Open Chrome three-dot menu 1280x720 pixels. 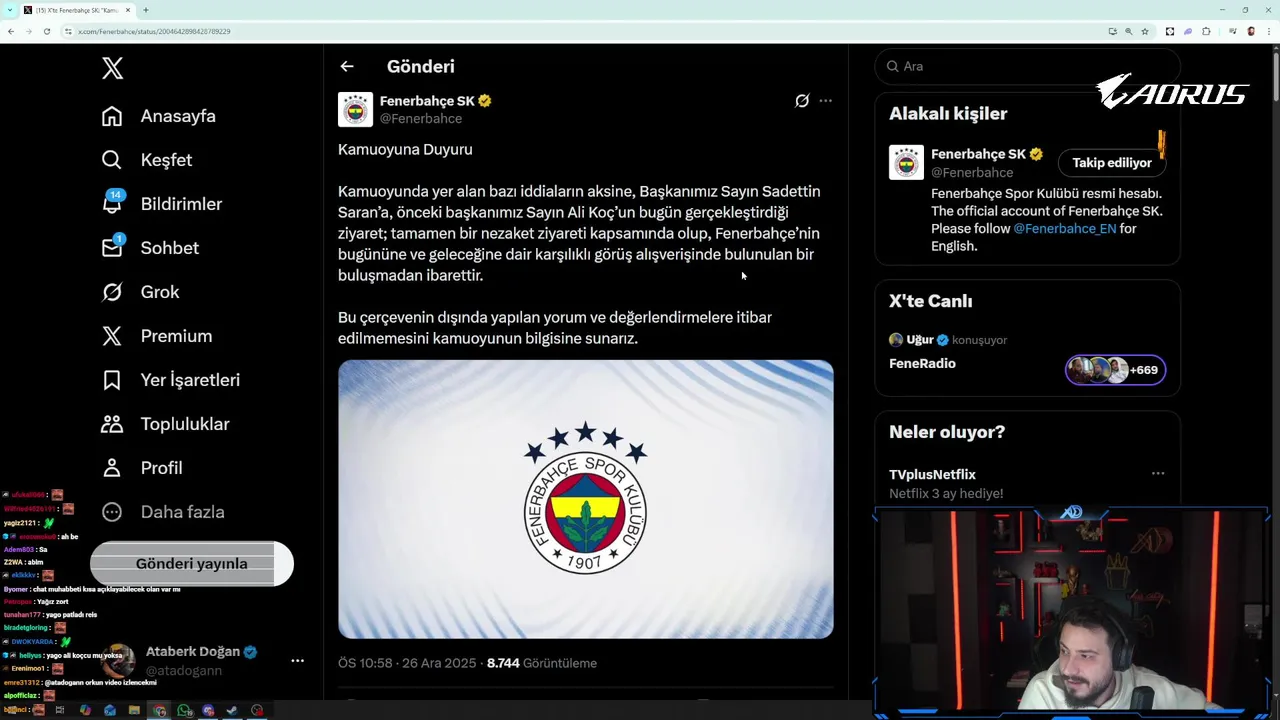point(1269,31)
